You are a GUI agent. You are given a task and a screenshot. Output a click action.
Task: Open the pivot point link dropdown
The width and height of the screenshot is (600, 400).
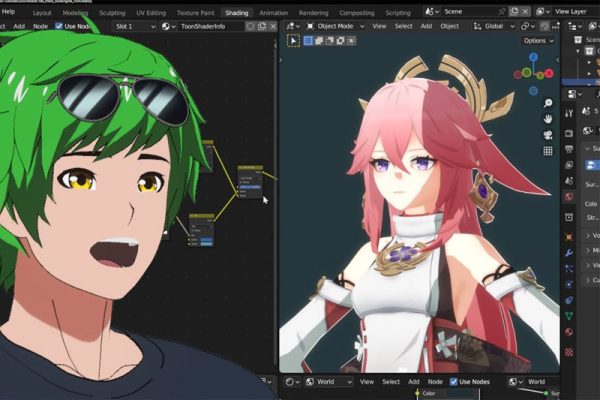pos(527,26)
